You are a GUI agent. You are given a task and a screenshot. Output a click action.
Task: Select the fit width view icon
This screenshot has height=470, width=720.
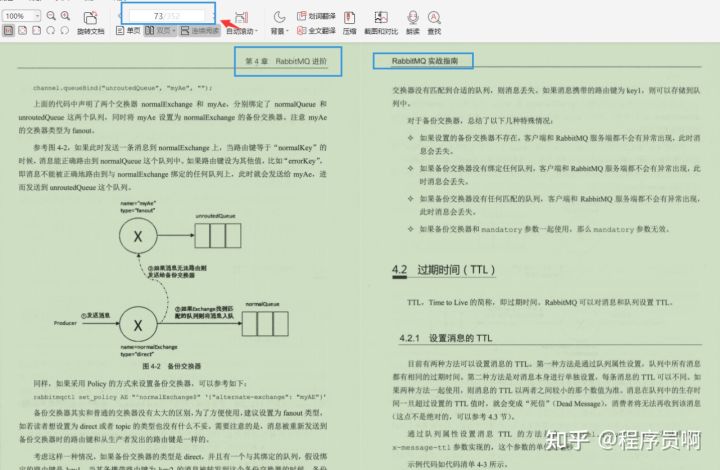(x=37, y=30)
